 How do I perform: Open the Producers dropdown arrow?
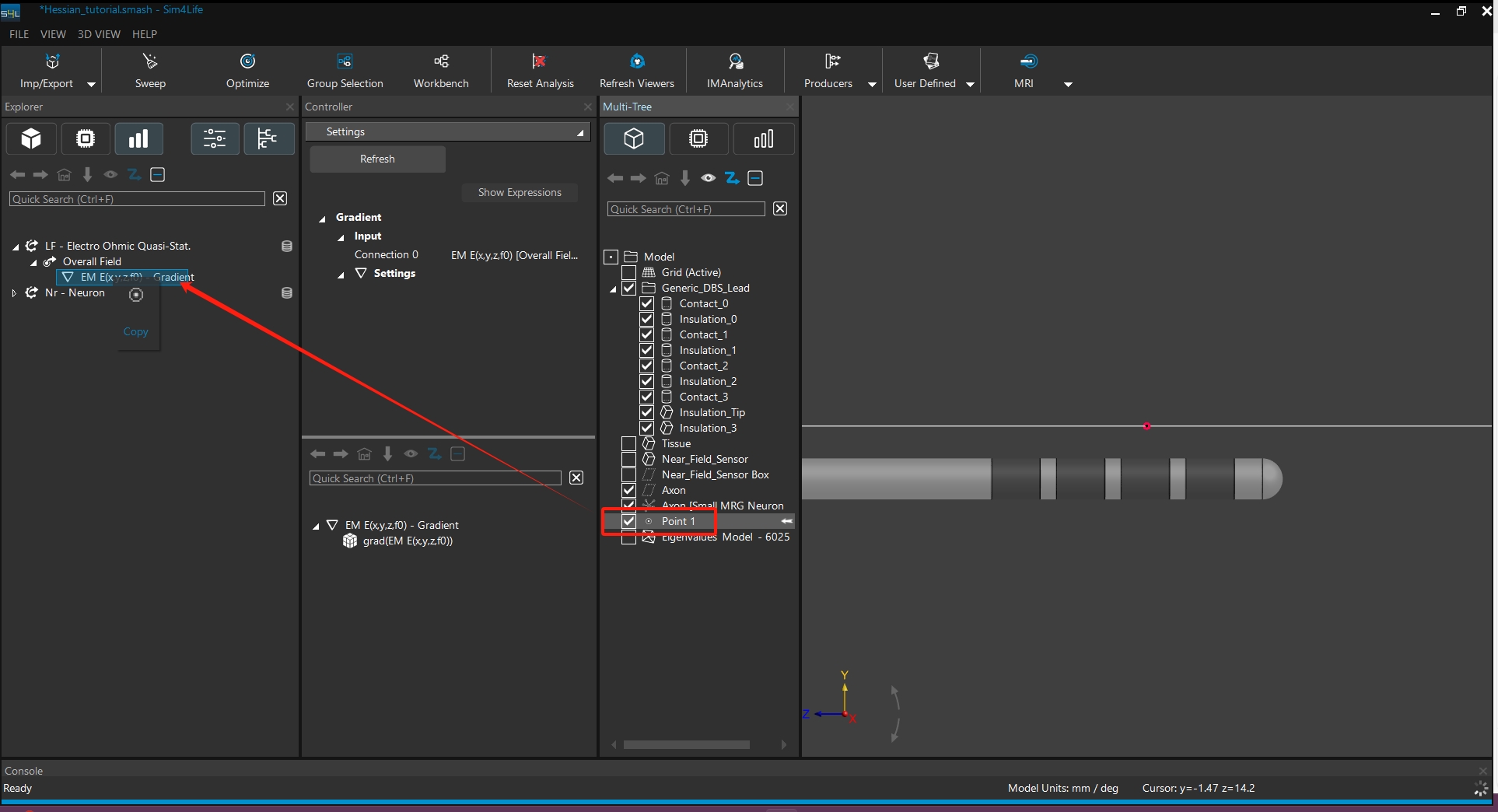[x=872, y=84]
